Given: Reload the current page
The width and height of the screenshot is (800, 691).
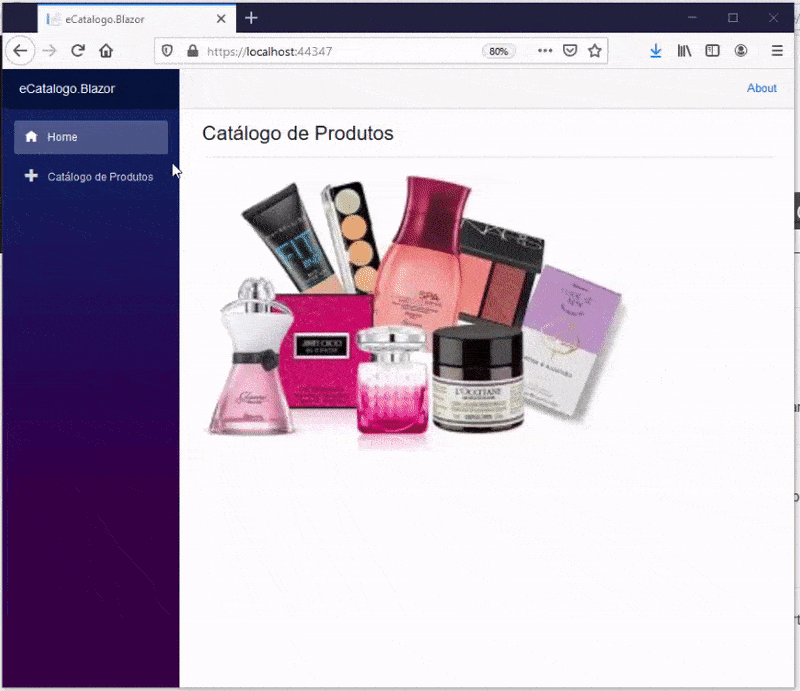Looking at the screenshot, I should (x=78, y=51).
